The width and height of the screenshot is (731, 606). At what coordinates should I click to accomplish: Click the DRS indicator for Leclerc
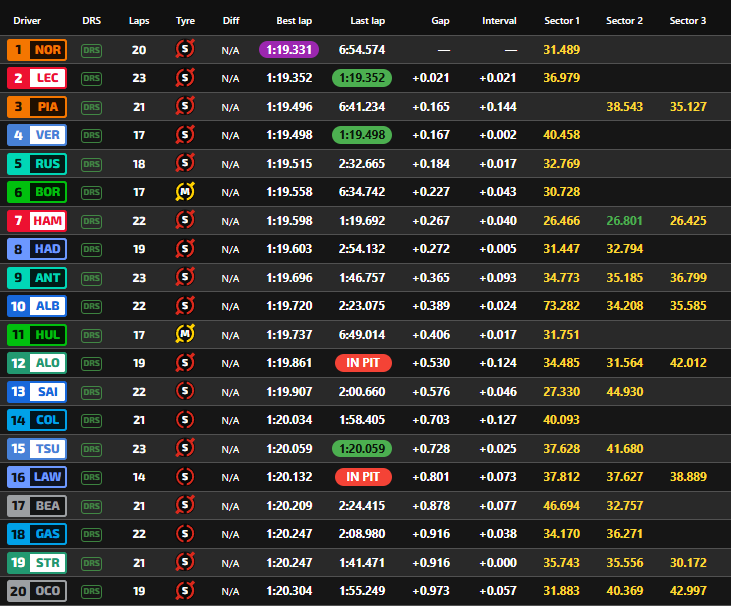(x=91, y=78)
